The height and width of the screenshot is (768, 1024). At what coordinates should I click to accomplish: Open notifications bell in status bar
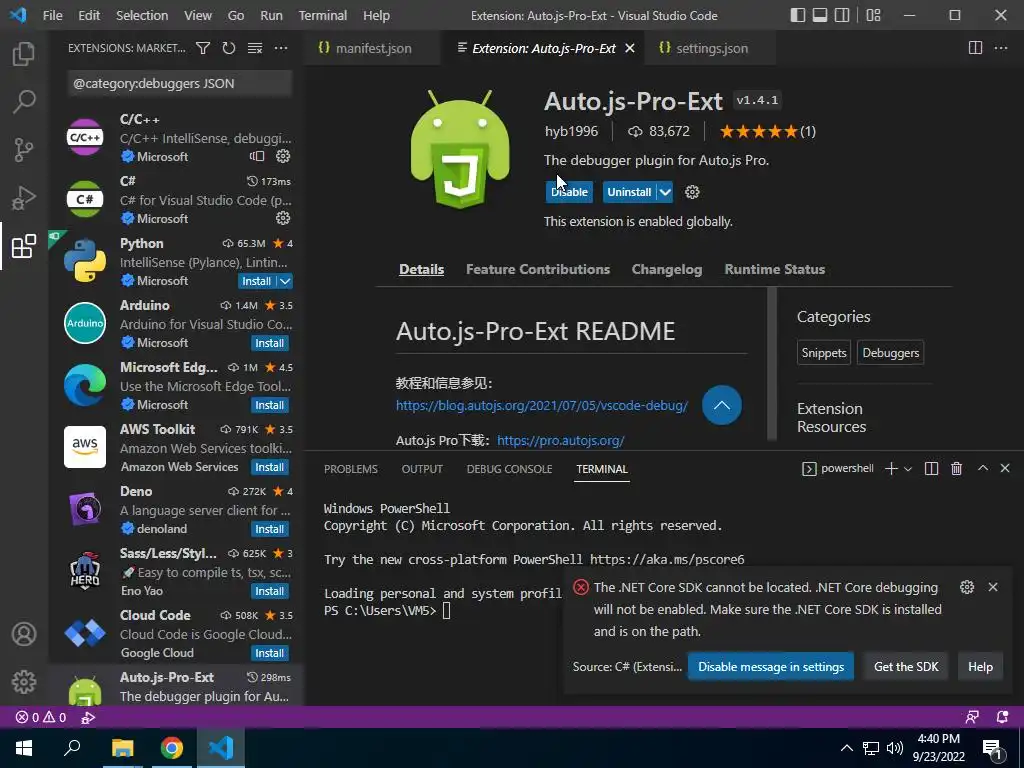tap(1002, 717)
